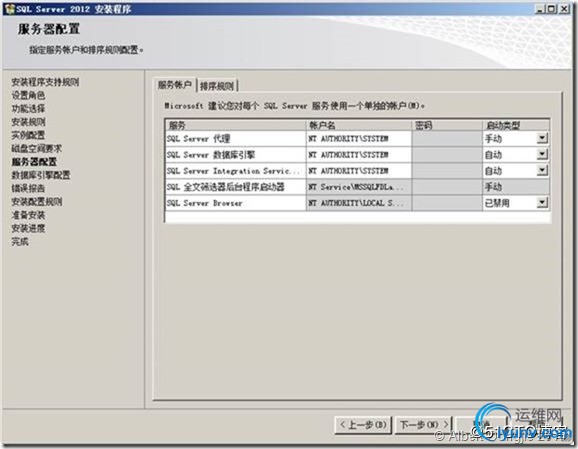This screenshot has height=449, width=578.
Task: Open startup type dropdown for SQL Server 代理
Action: (x=542, y=139)
